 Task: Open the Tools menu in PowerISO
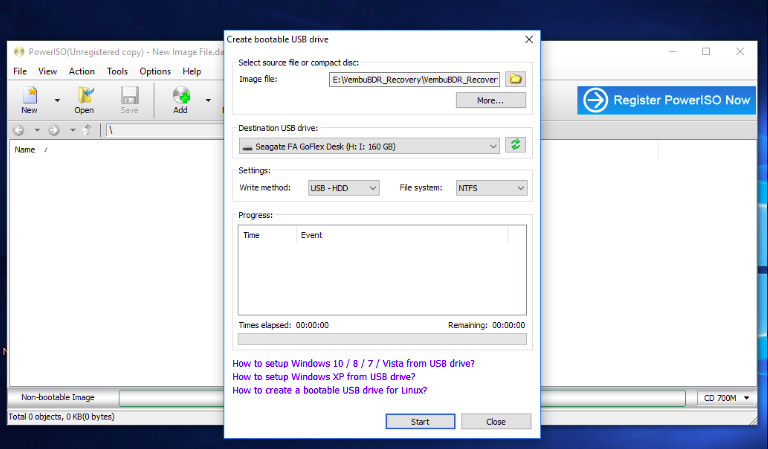117,71
